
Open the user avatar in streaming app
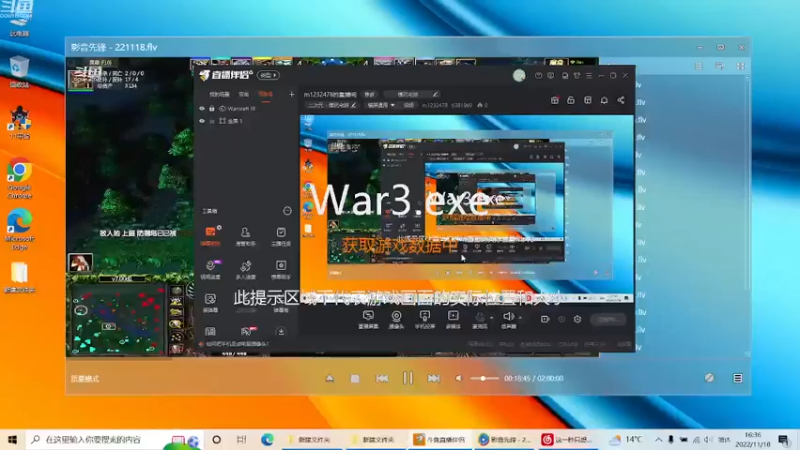pyautogui.click(x=519, y=76)
